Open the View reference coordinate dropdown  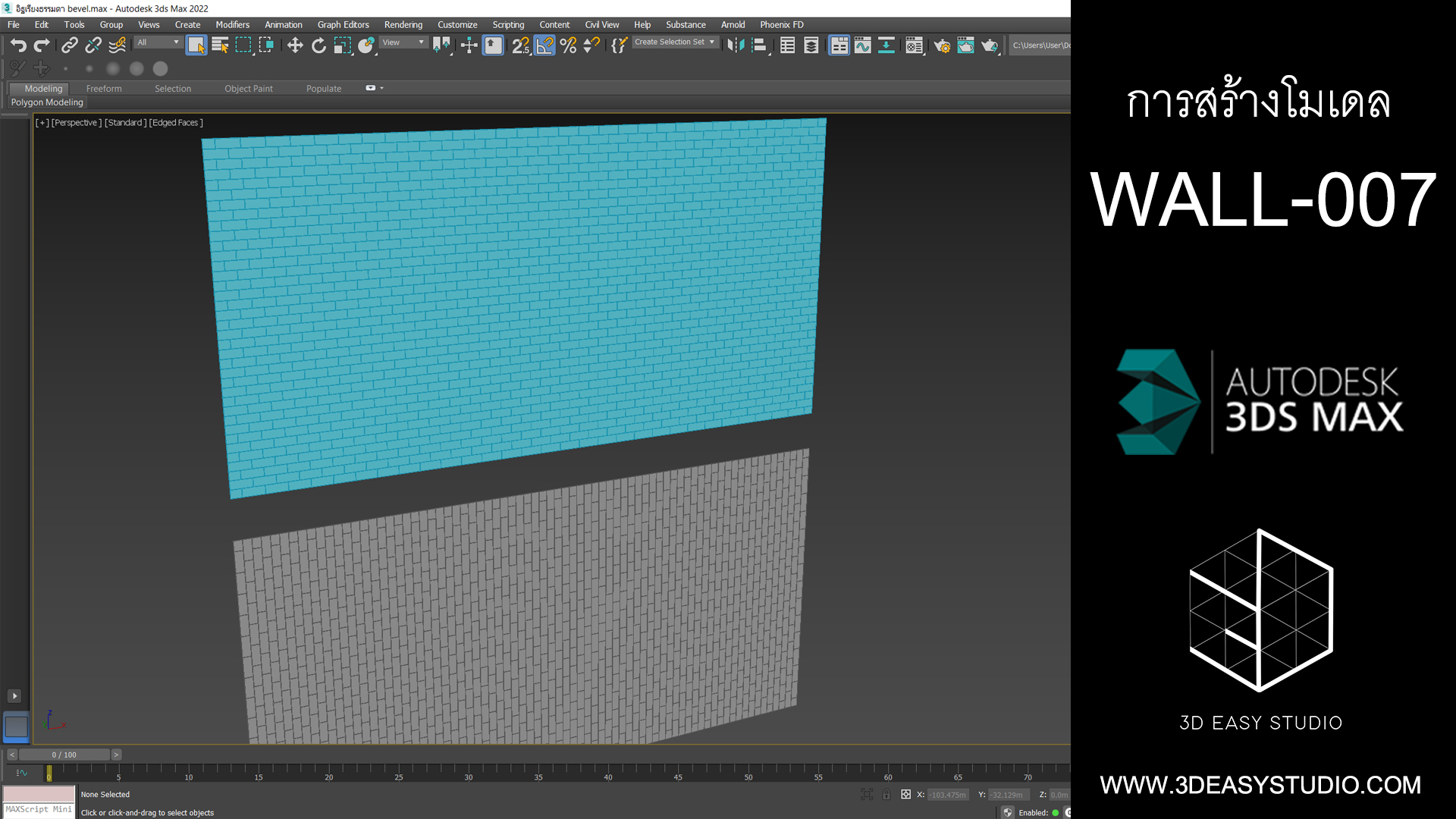coord(403,42)
